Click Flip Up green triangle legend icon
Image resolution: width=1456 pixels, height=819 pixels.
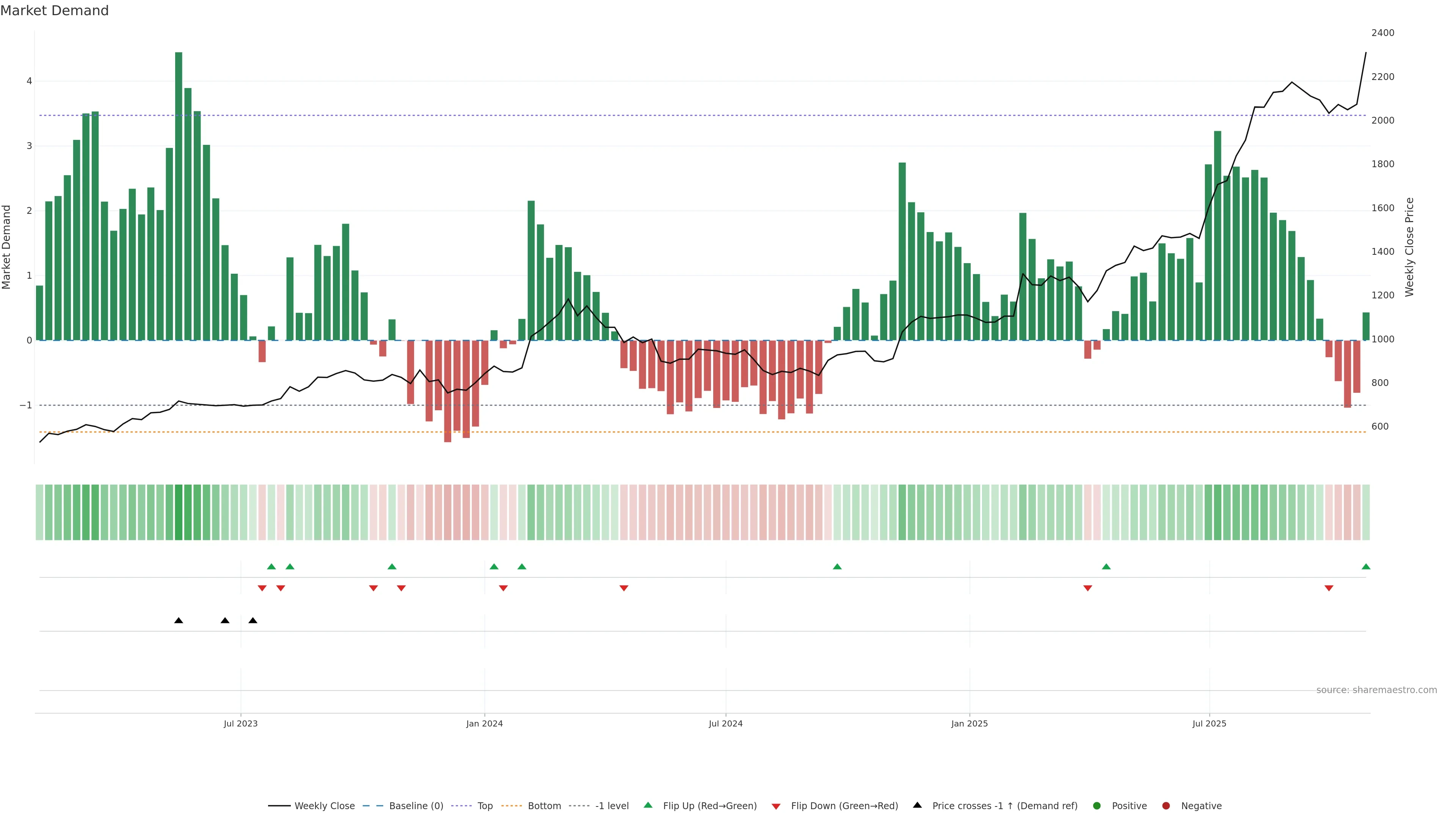648,805
